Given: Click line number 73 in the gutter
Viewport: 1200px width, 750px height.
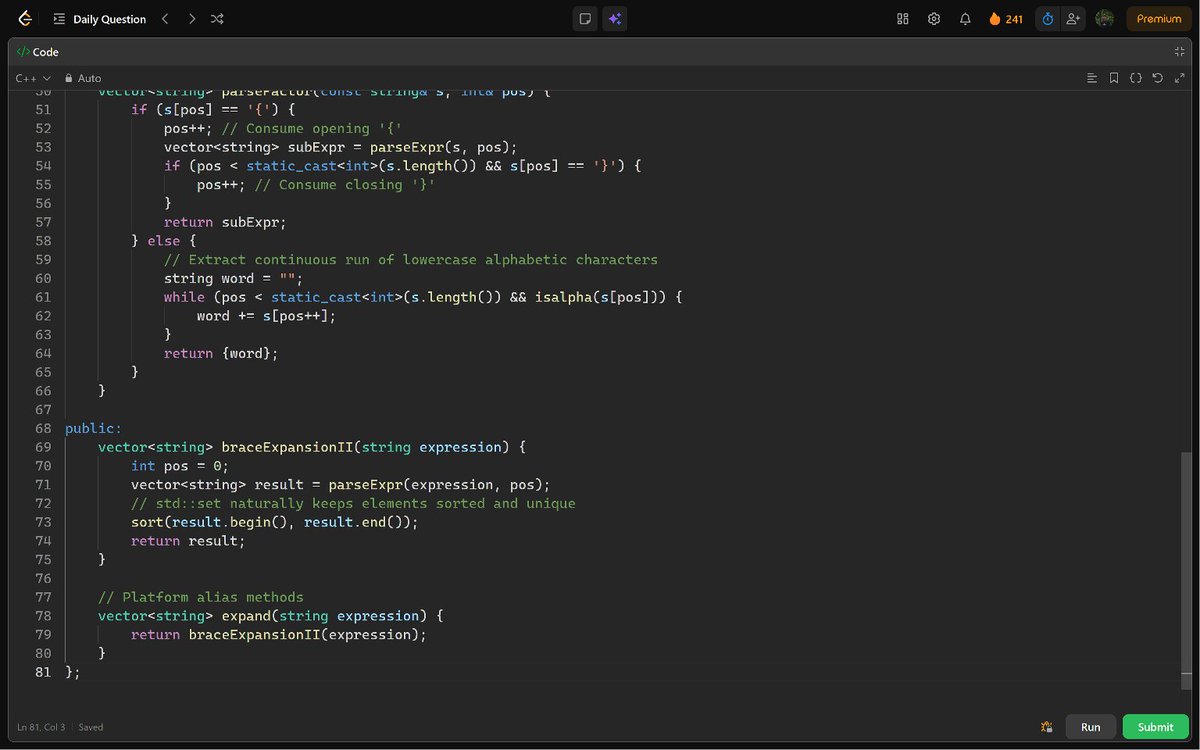Looking at the screenshot, I should (43, 522).
